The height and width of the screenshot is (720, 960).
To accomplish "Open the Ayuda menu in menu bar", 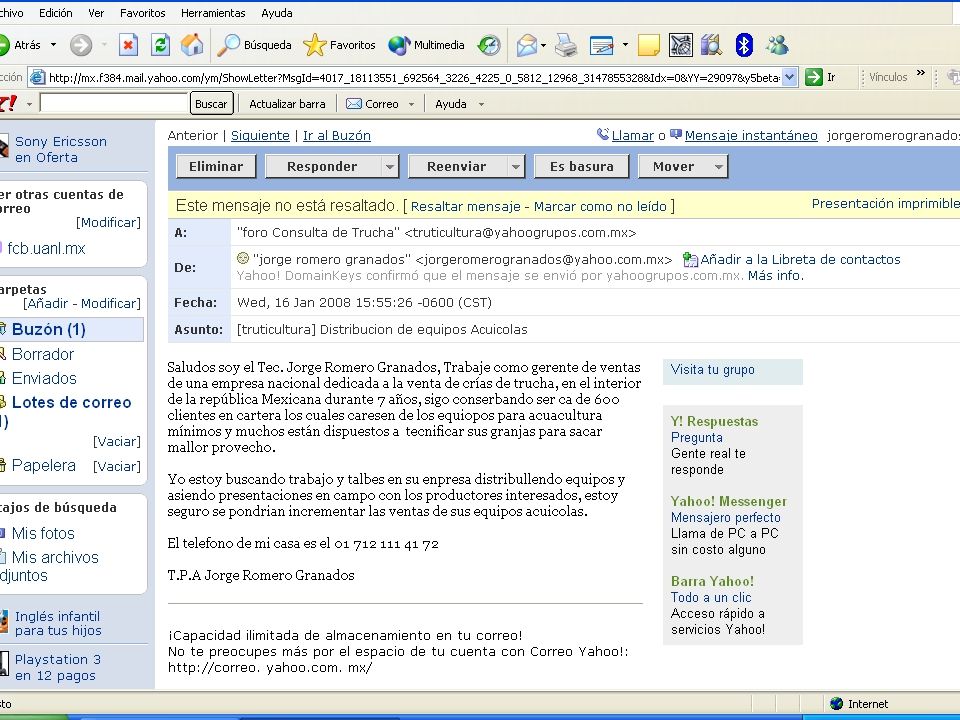I will pyautogui.click(x=277, y=13).
